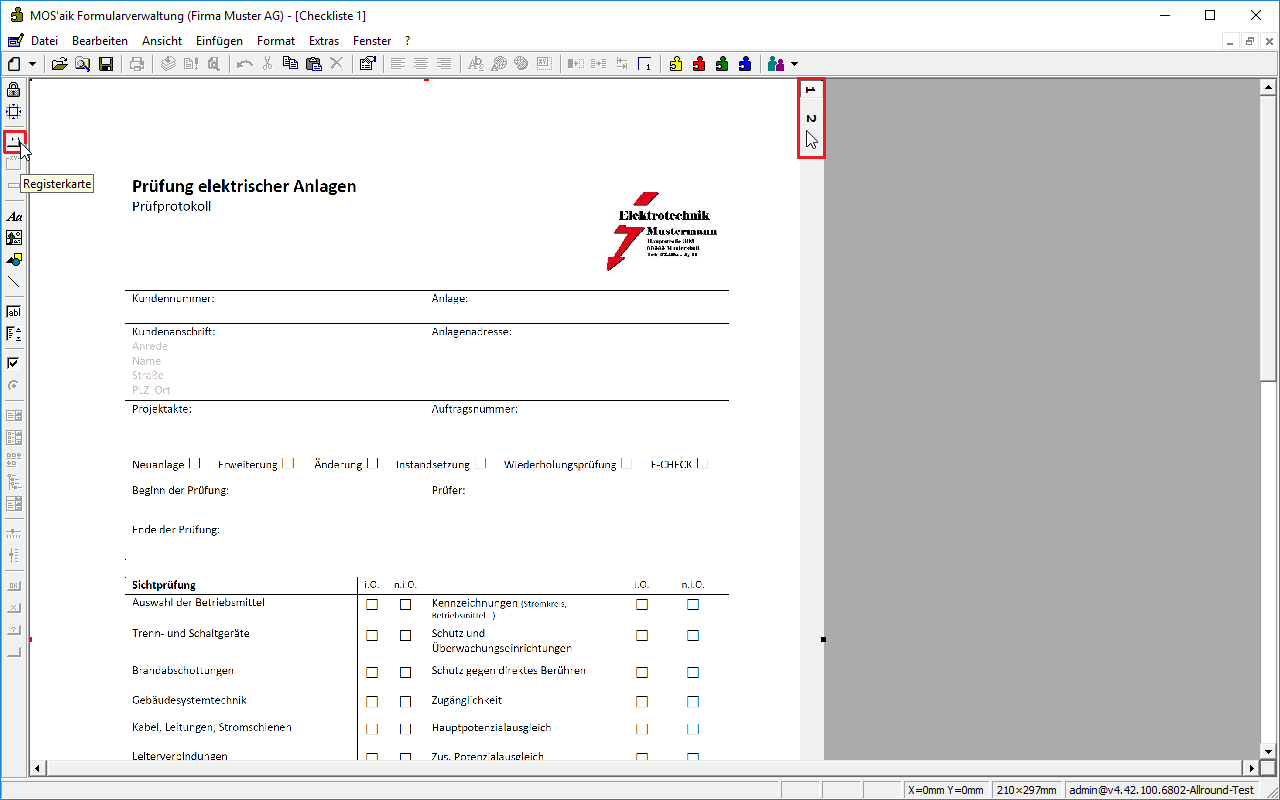Screen dimensions: 1280x800
Task: Choose the text label (Aa) tool
Action: pos(14,216)
